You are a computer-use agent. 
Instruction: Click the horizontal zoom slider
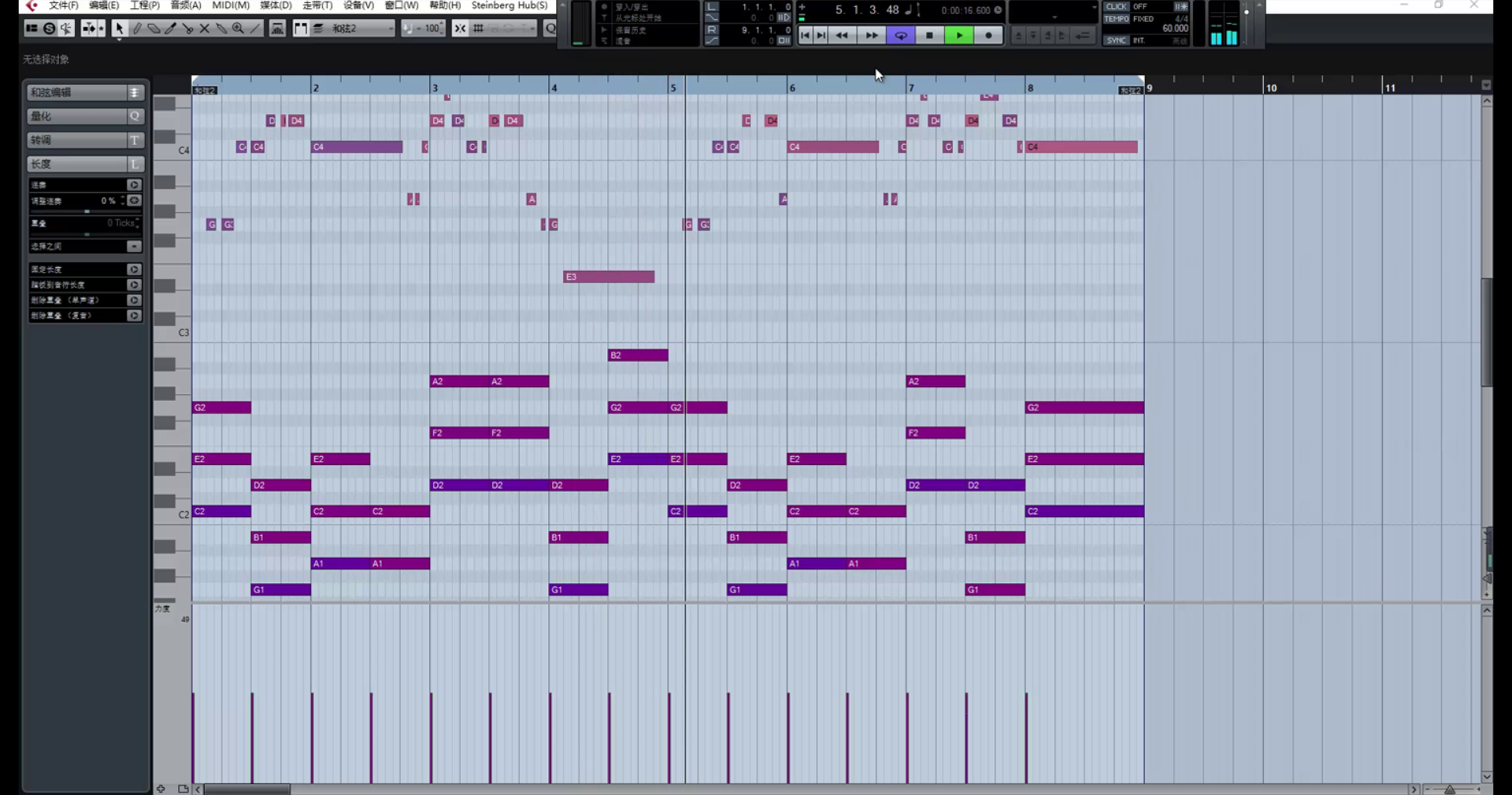[1450, 789]
